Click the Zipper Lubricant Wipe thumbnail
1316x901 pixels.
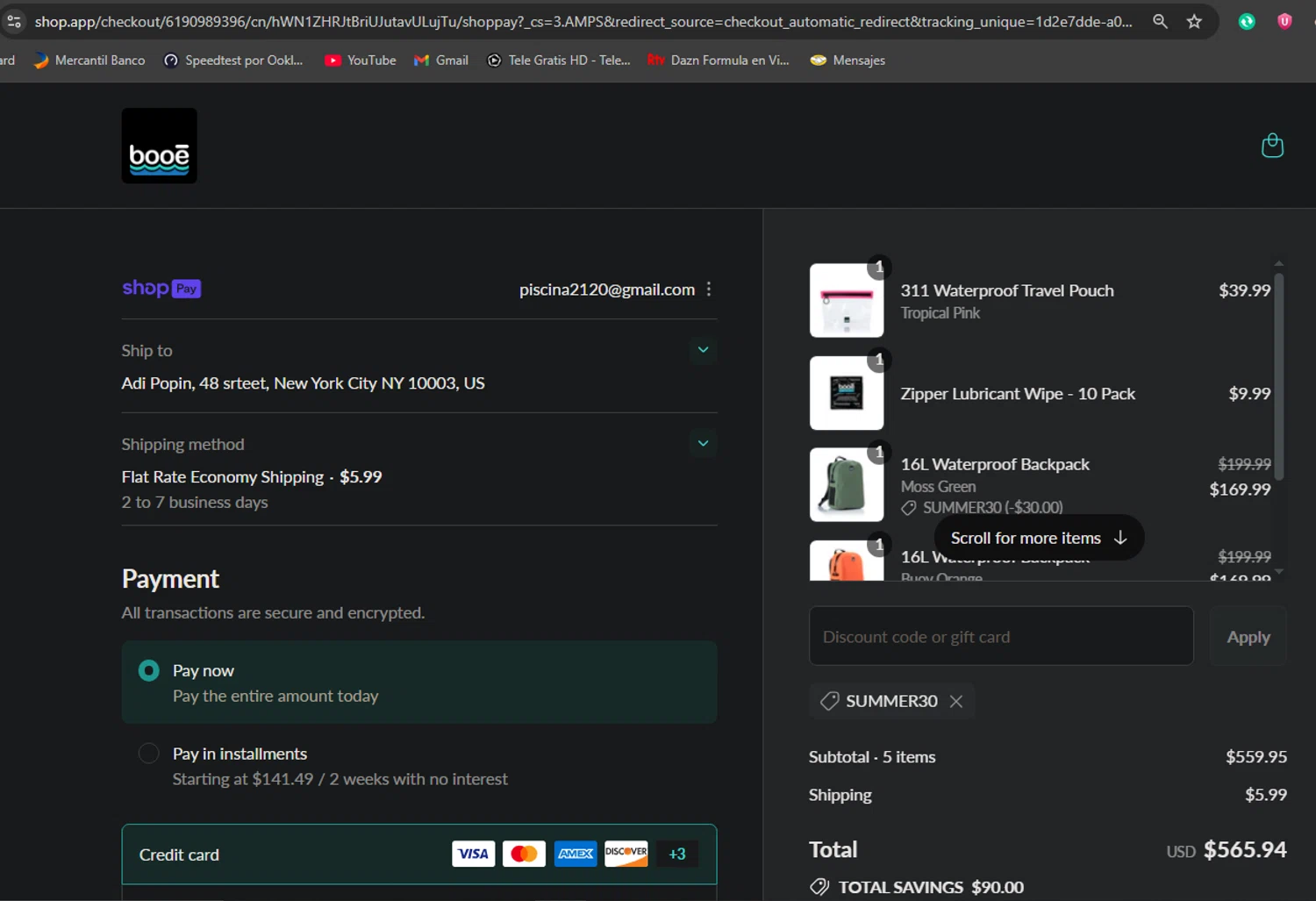847,393
